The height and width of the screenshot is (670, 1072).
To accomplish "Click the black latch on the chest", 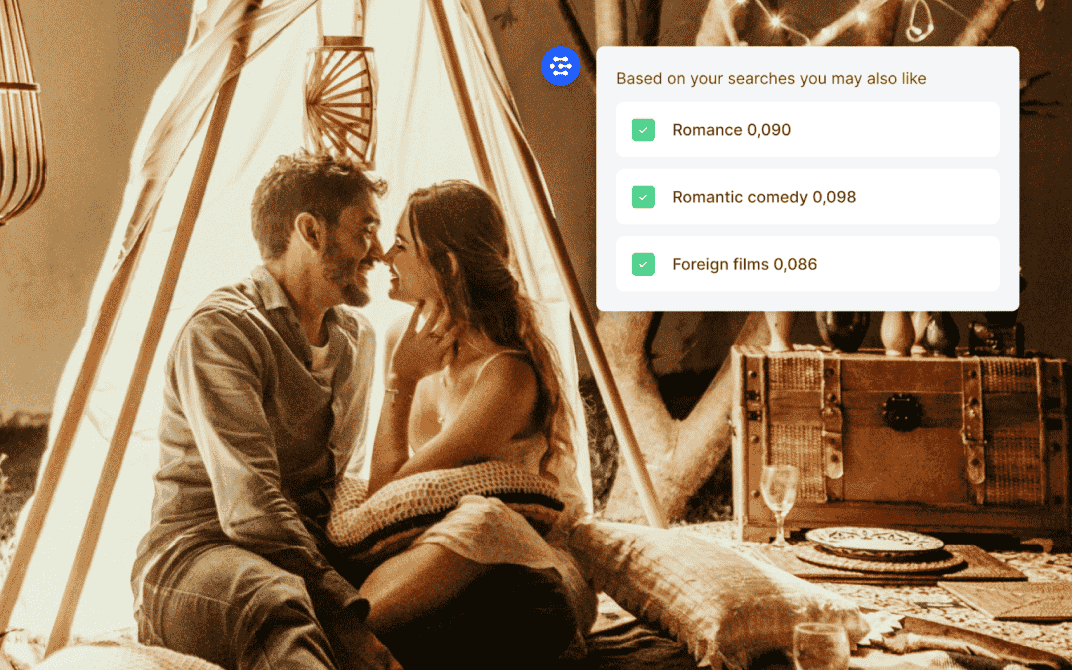I will pyautogui.click(x=903, y=412).
